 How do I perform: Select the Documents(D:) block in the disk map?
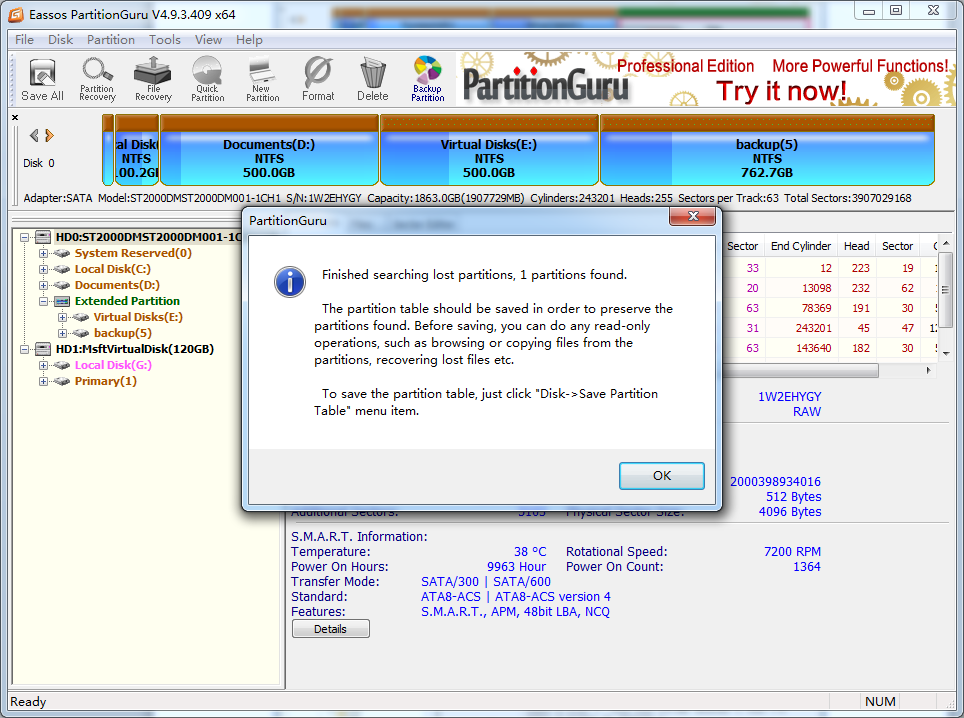pyautogui.click(x=269, y=150)
